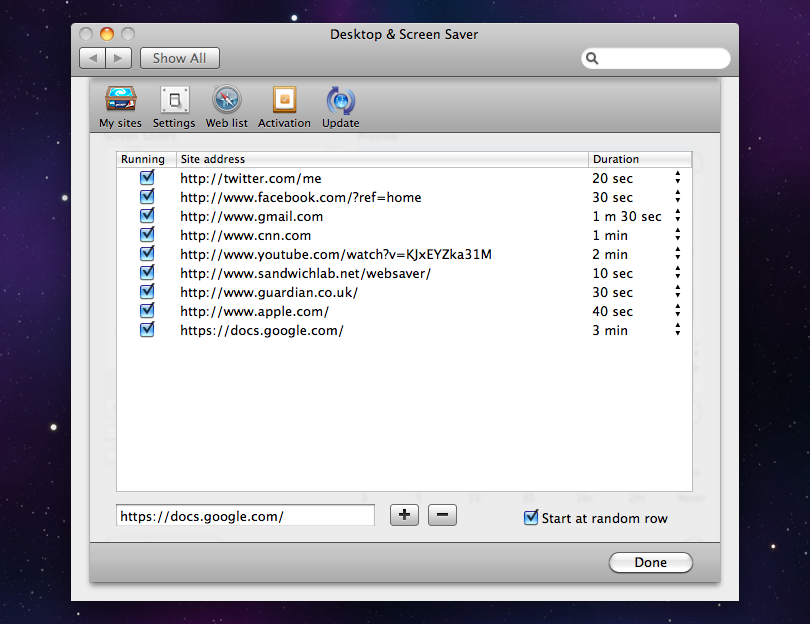Click the site URL text field
The height and width of the screenshot is (624, 810).
[245, 516]
